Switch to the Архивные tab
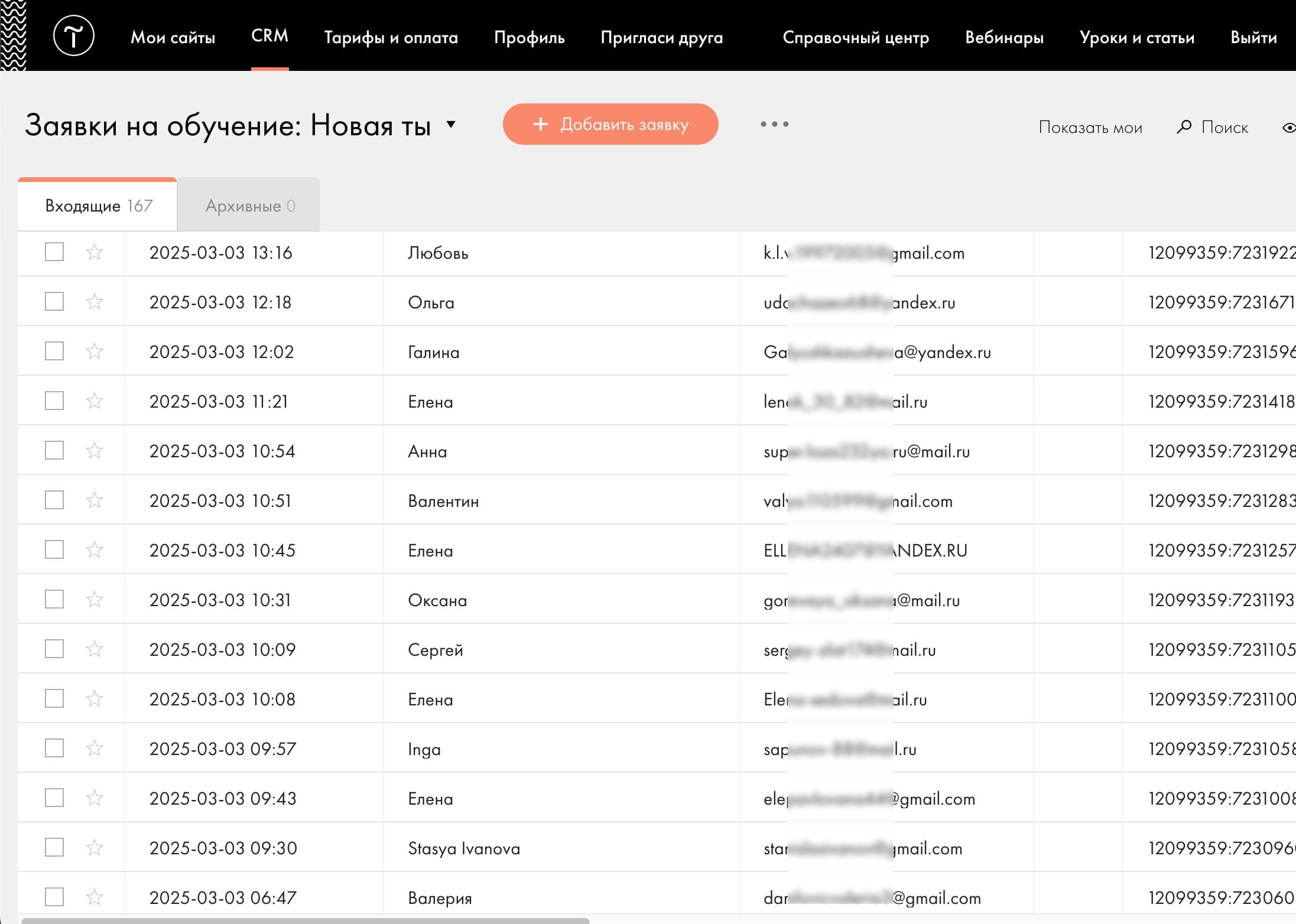1296x924 pixels. pyautogui.click(x=249, y=205)
